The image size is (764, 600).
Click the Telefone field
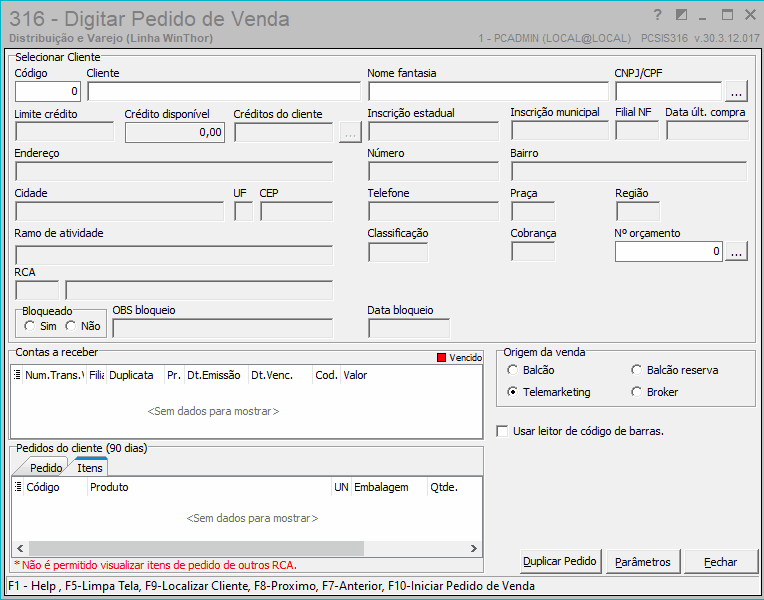click(x=434, y=212)
